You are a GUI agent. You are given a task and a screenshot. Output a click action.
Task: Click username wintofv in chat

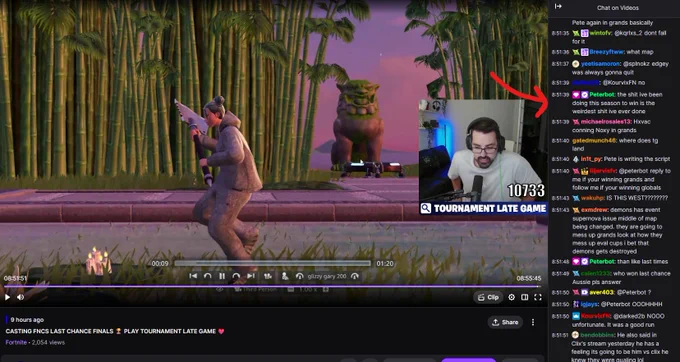599,33
